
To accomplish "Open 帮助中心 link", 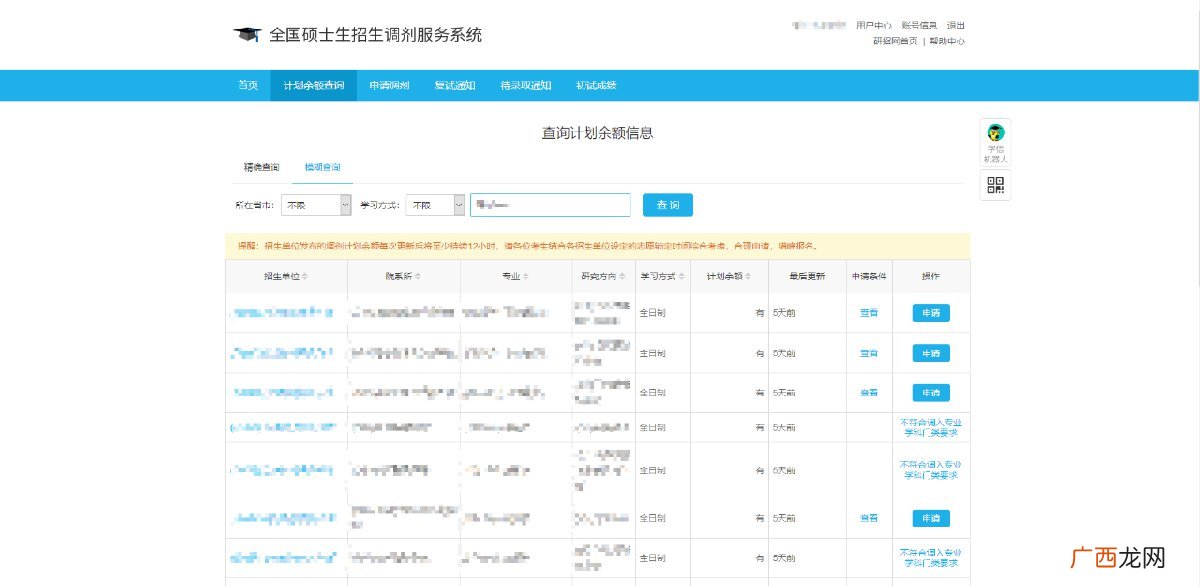I will tap(947, 41).
